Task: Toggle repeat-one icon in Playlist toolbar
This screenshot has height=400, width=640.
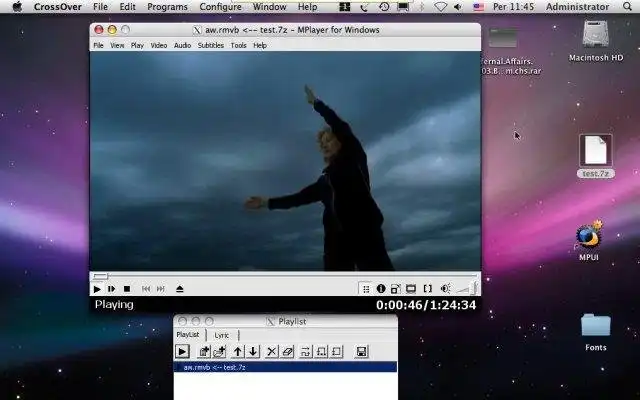Action: click(337, 351)
